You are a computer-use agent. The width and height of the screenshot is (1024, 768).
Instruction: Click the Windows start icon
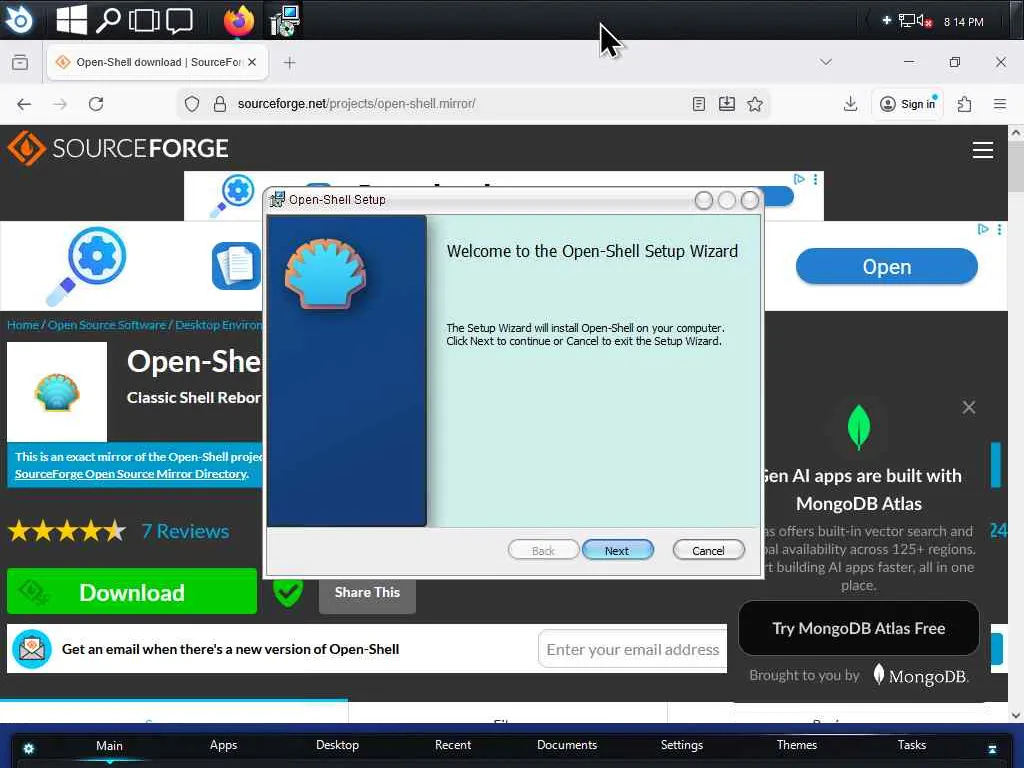[x=71, y=20]
